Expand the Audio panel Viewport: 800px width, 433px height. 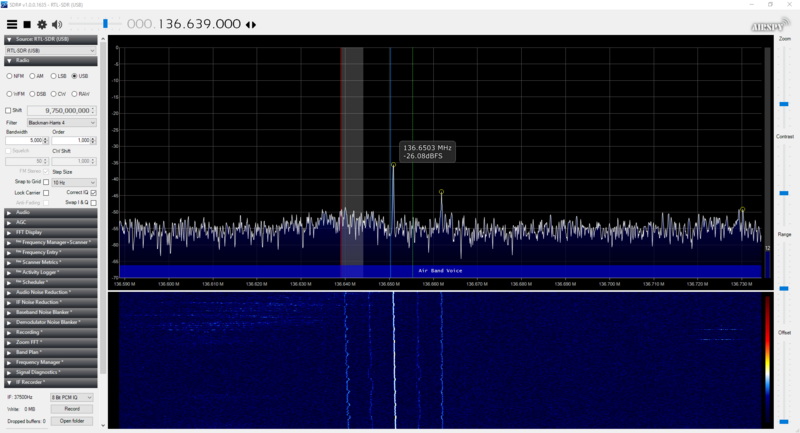50,212
